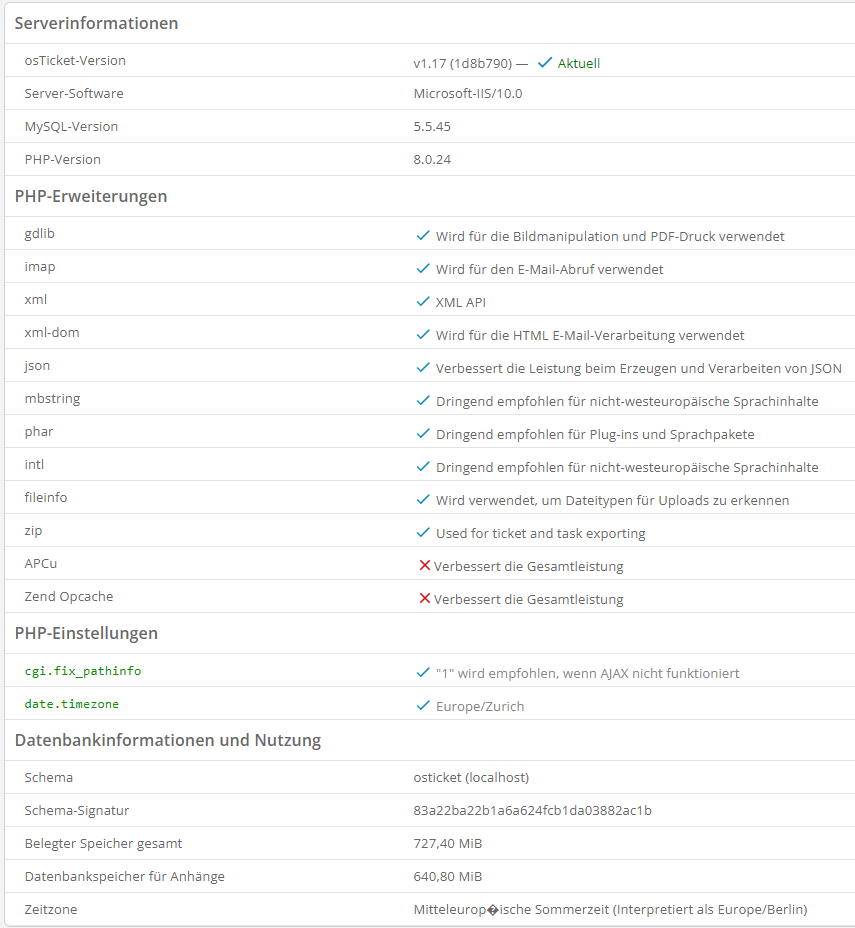The image size is (855, 928).
Task: Click the cgi.fix_pathinfo setting name
Action: pyautogui.click(x=83, y=671)
